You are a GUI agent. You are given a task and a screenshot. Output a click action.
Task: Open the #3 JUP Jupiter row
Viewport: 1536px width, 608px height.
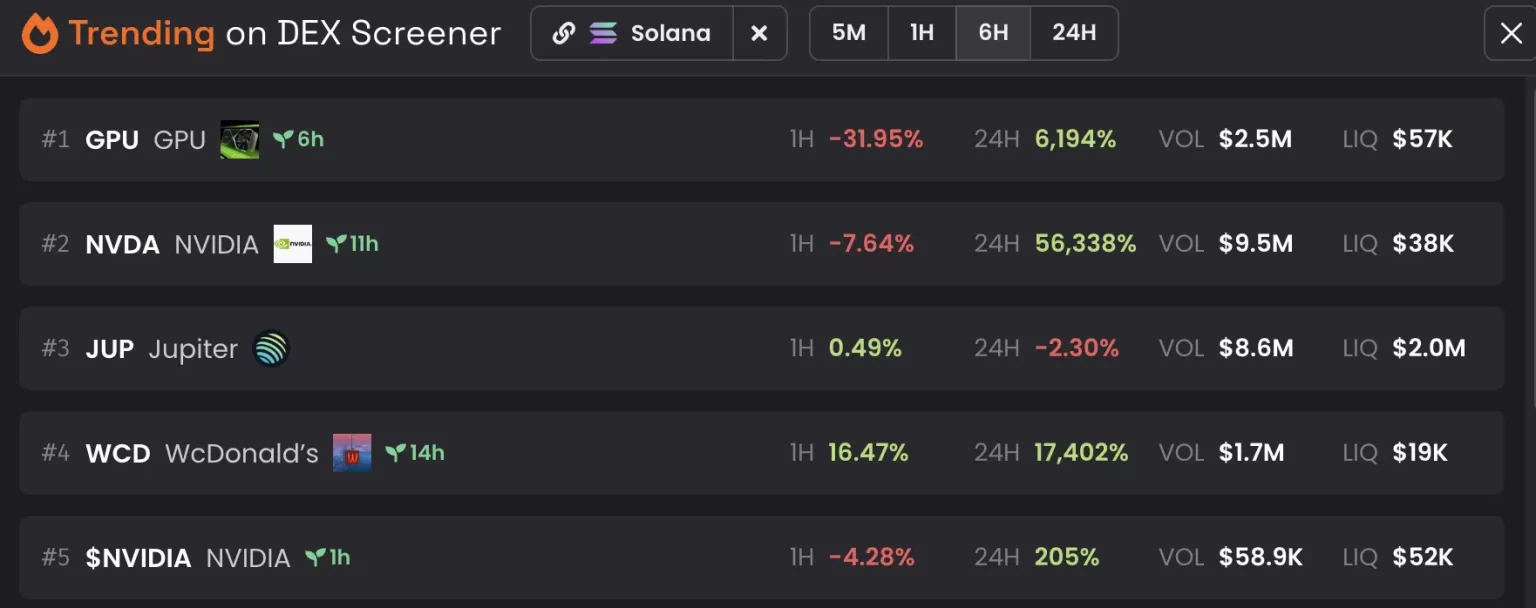(600, 348)
